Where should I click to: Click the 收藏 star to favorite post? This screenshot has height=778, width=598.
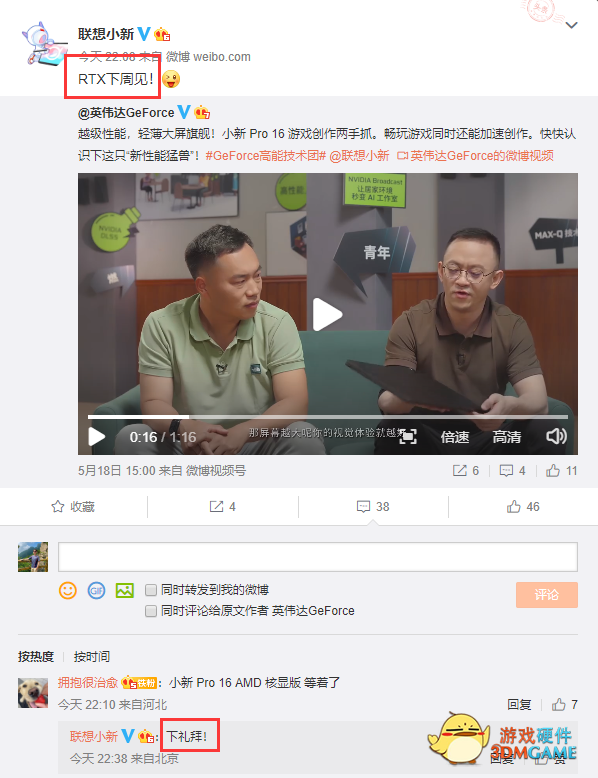tap(73, 507)
